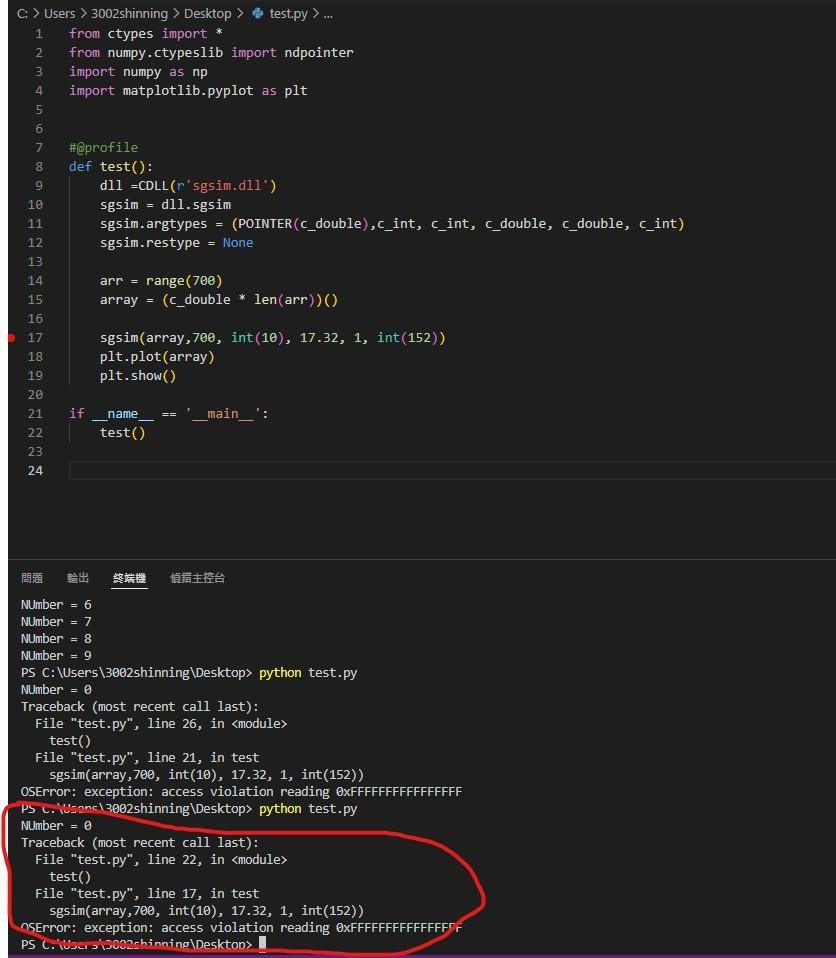This screenshot has height=958, width=836.
Task: Click the Users breadcrumb entry
Action: click(59, 13)
